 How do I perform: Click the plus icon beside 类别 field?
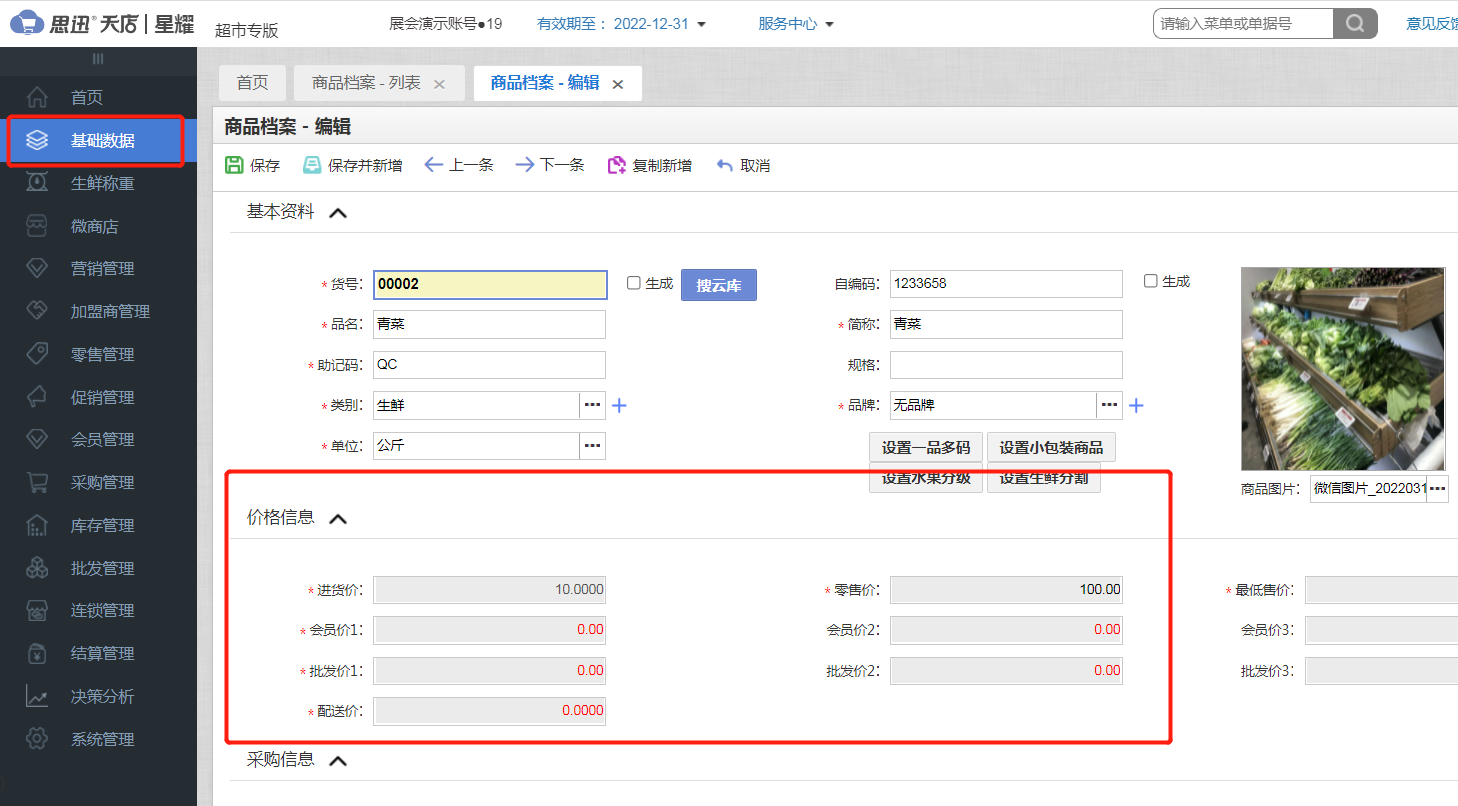(620, 405)
